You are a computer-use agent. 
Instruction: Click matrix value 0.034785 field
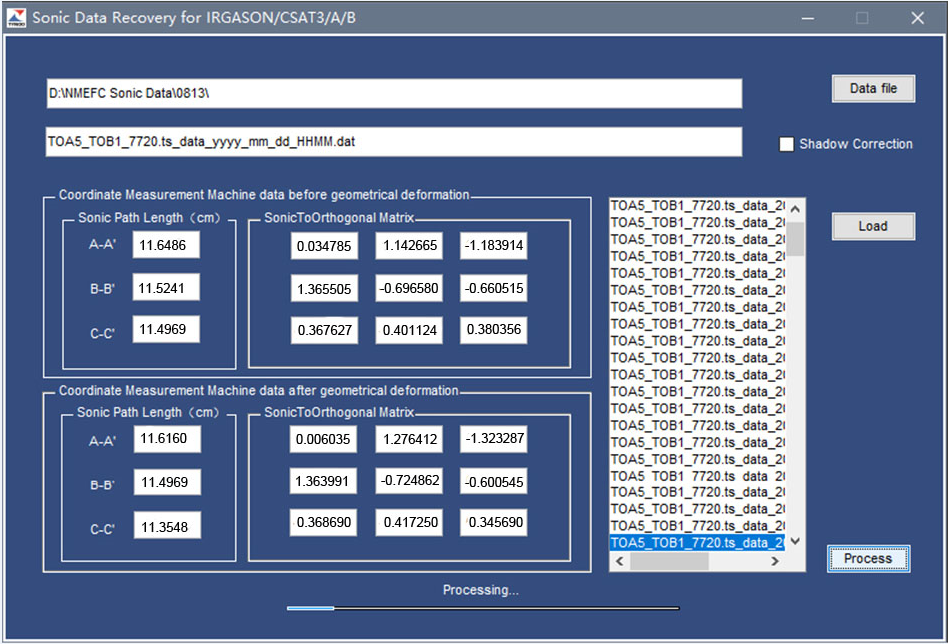coord(323,246)
